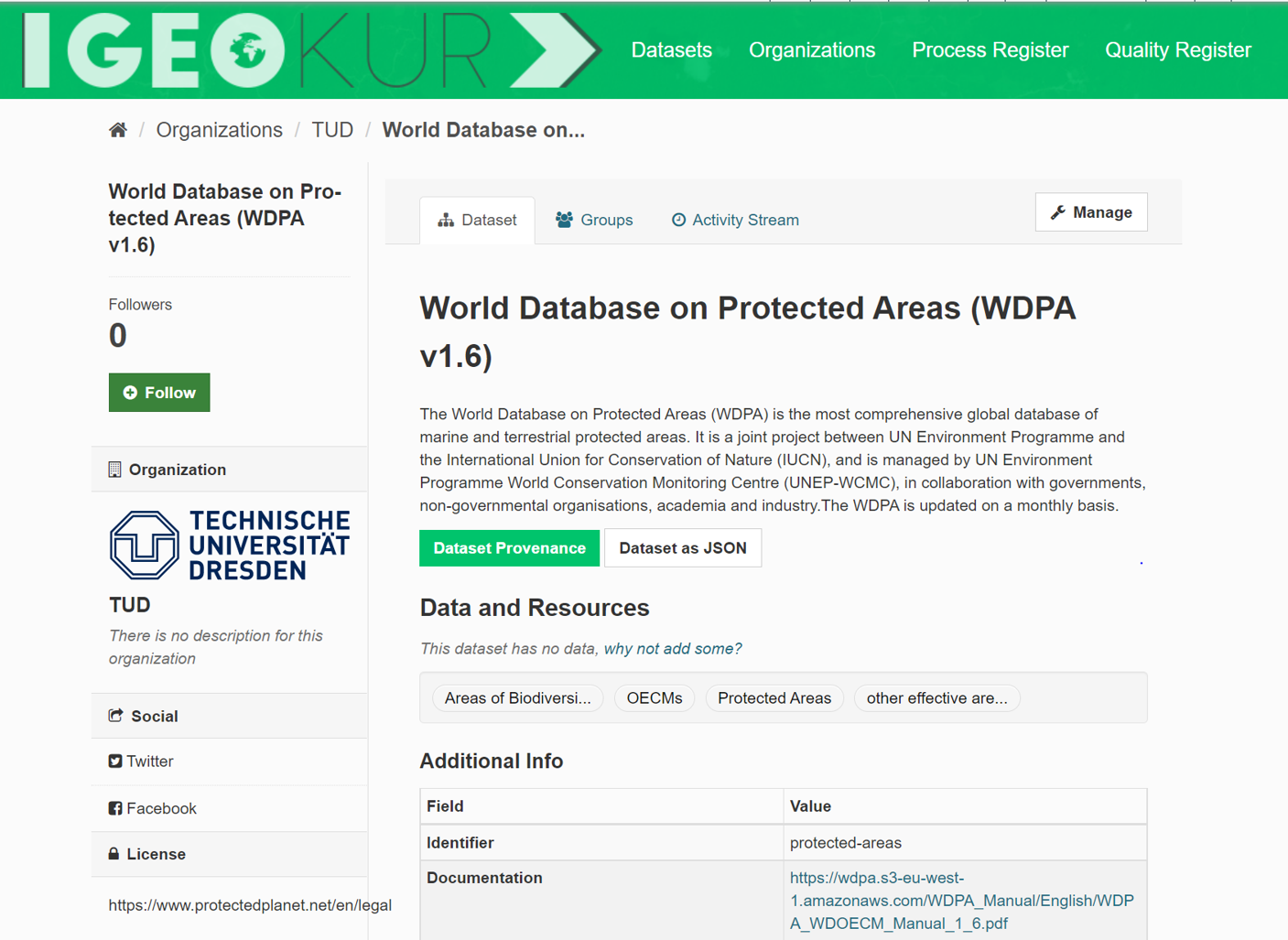Click the clock icon on Activity Stream tab

pos(678,220)
